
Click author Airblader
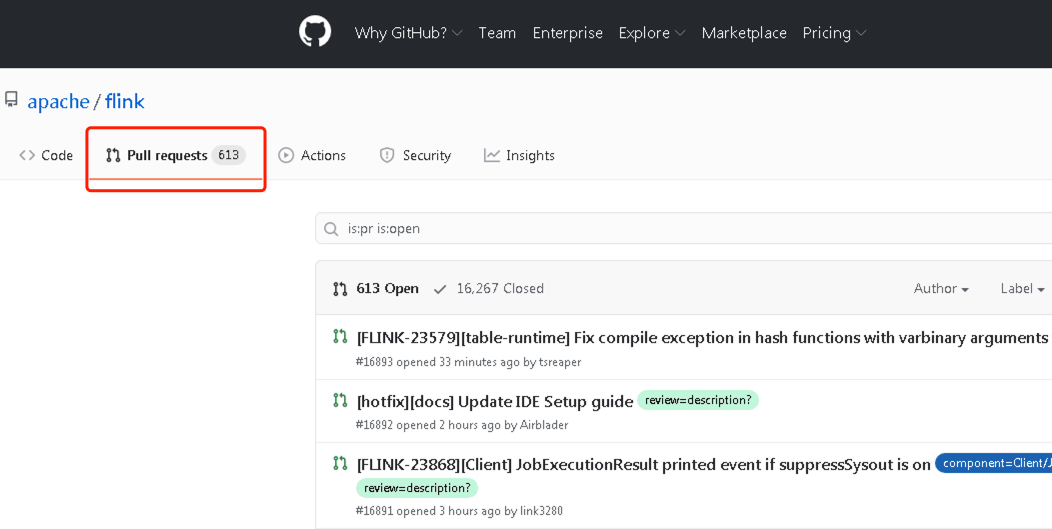tap(544, 426)
